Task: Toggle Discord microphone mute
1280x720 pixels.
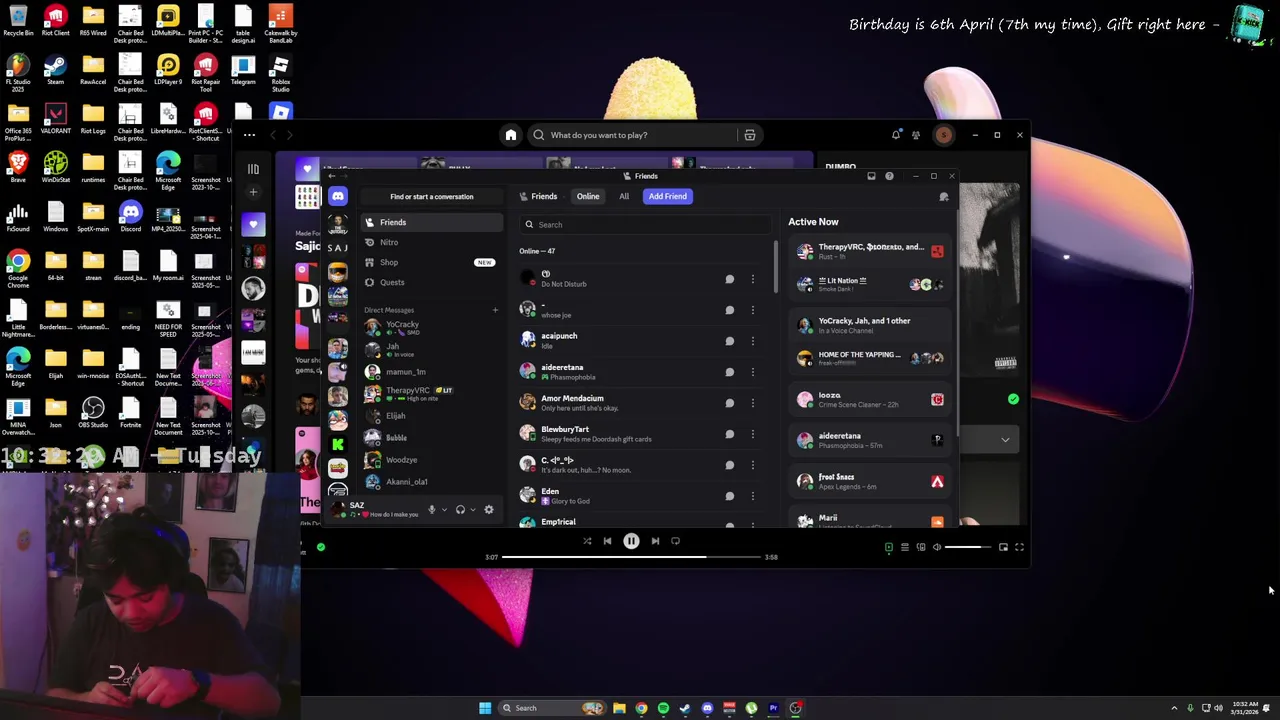Action: [432, 510]
